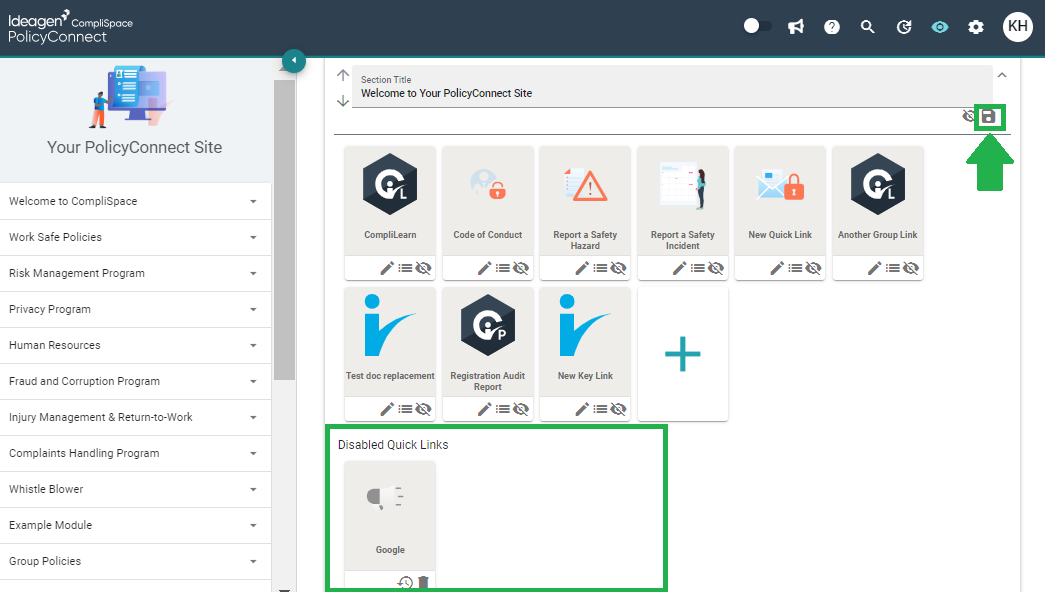Image resolution: width=1045 pixels, height=592 pixels.
Task: Hide the Another Group Link tile
Action: click(x=911, y=268)
